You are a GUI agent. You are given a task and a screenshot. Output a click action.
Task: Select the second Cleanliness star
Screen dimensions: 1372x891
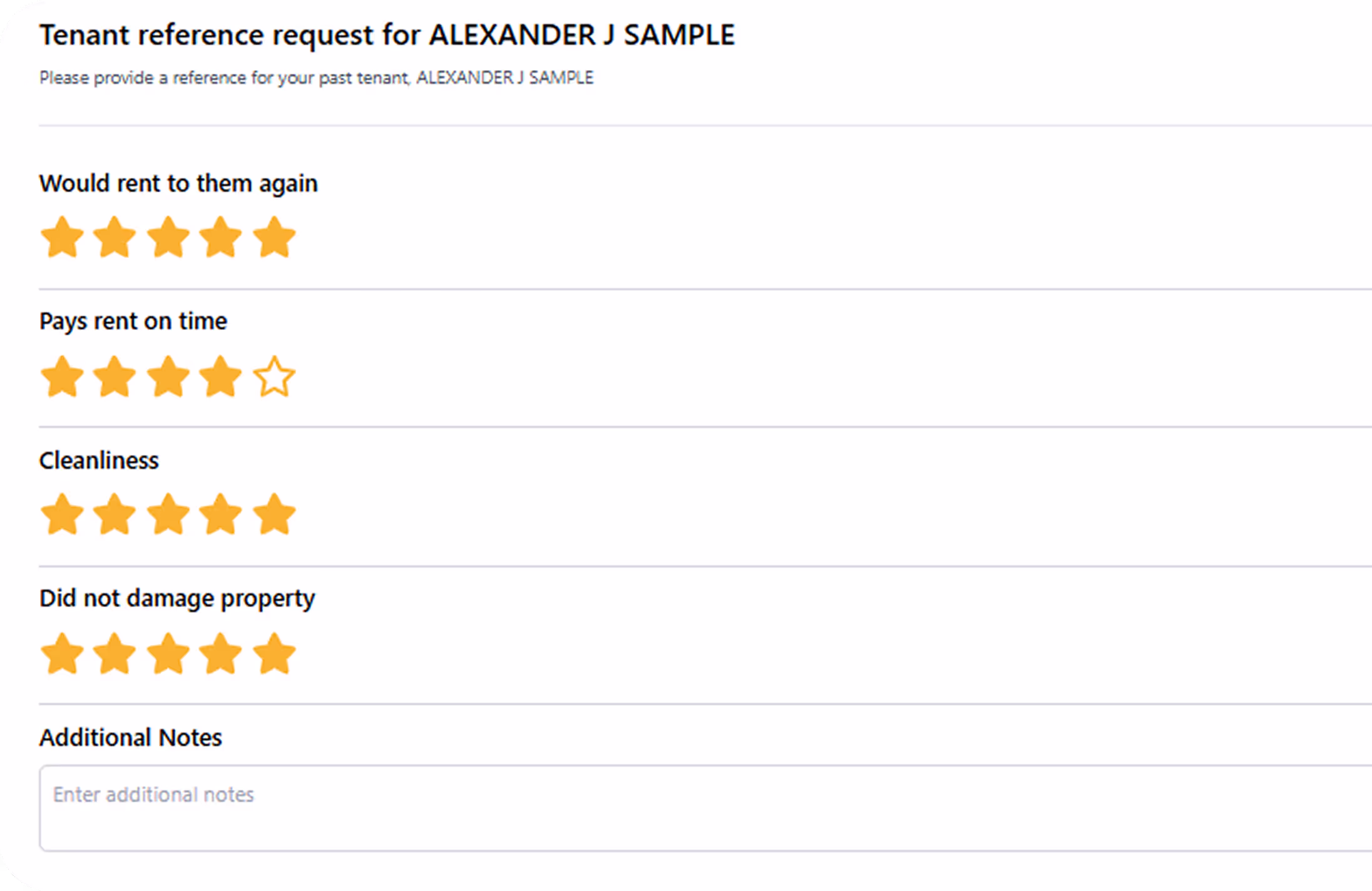(x=115, y=515)
